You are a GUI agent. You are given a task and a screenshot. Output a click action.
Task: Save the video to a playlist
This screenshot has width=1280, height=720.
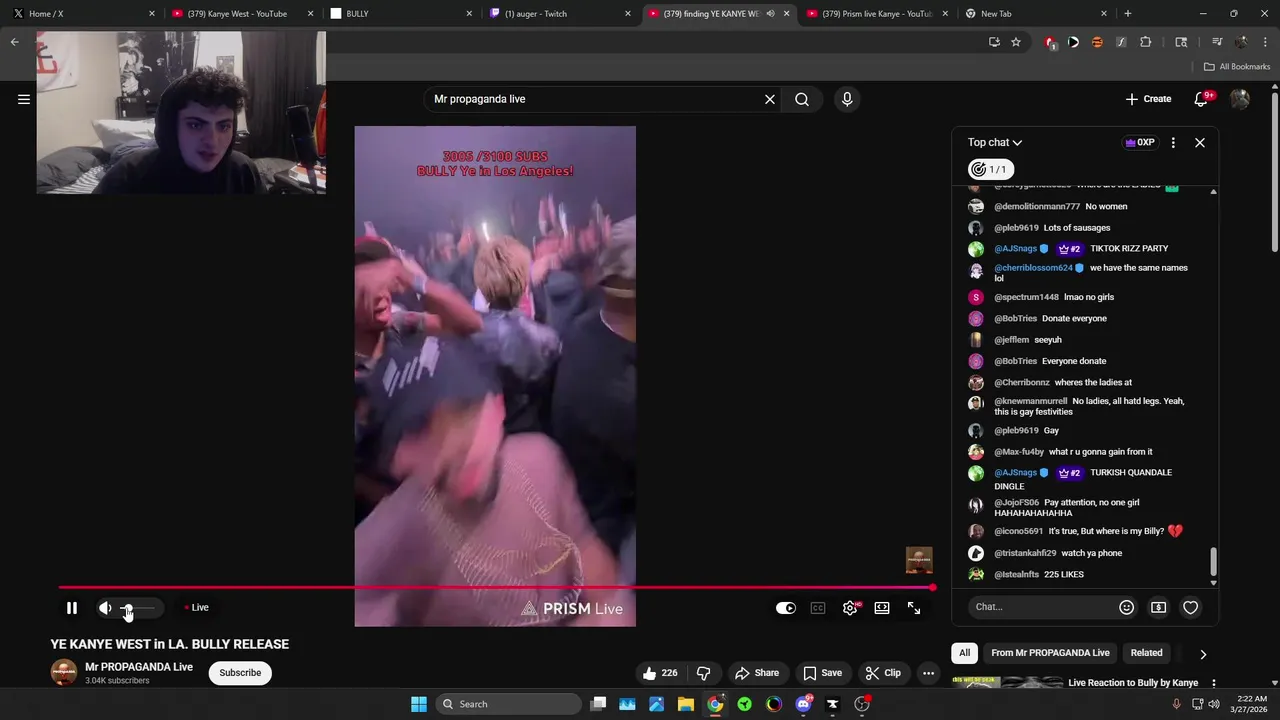[823, 673]
